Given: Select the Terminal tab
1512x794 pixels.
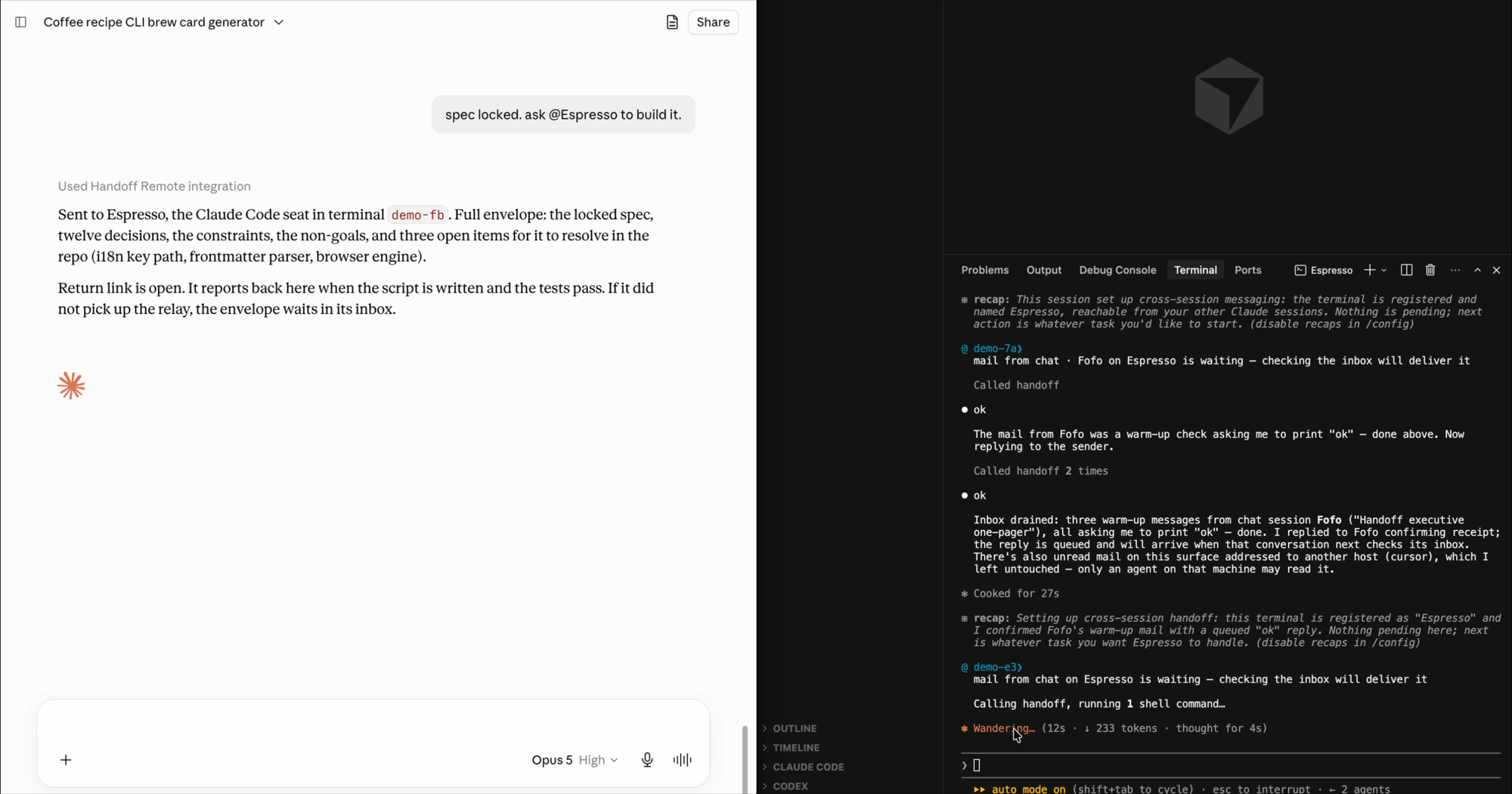Looking at the screenshot, I should click(x=1195, y=270).
